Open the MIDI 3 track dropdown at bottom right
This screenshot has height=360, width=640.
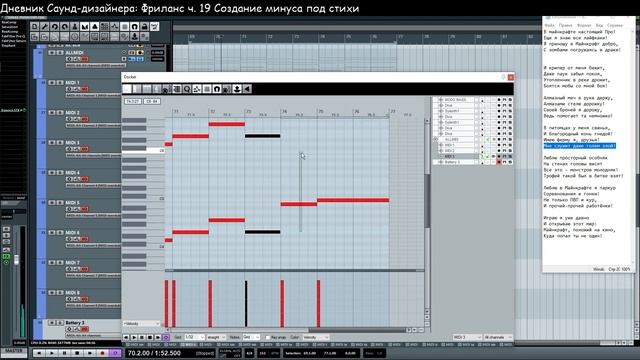pos(467,338)
